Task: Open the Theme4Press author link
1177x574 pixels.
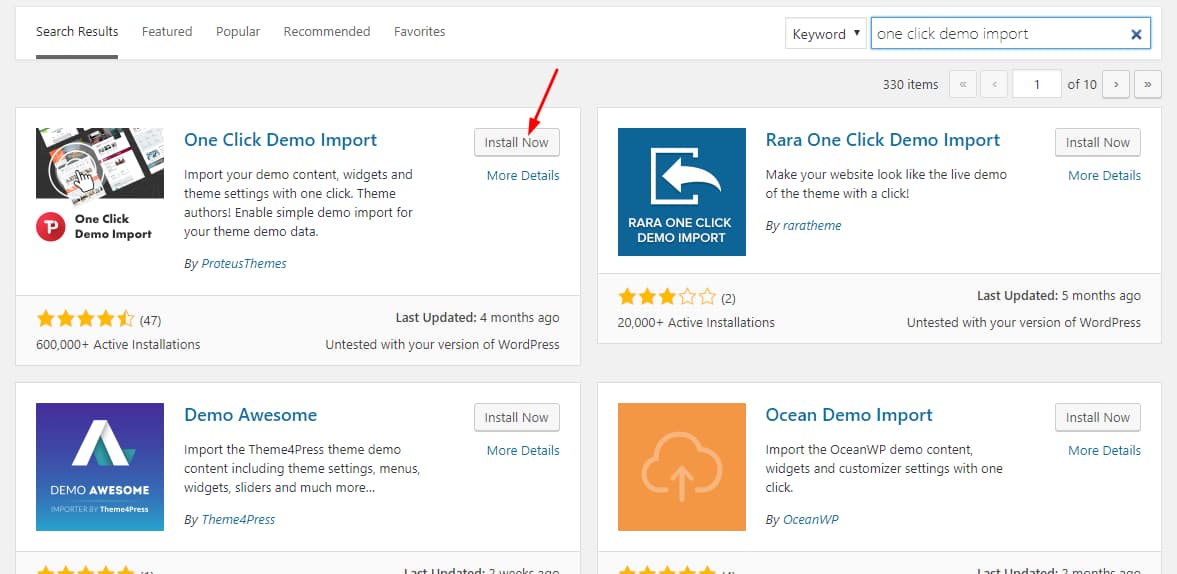Action: tap(238, 519)
